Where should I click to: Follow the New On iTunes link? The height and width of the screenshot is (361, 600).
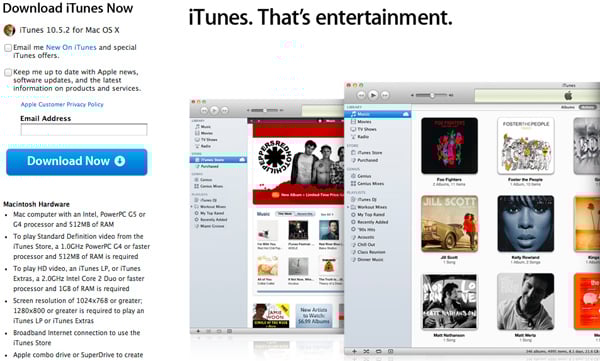[71, 47]
